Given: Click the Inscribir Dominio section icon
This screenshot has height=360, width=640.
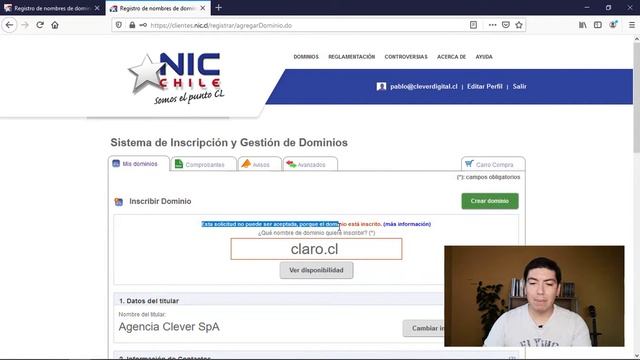Looking at the screenshot, I should pos(119,202).
